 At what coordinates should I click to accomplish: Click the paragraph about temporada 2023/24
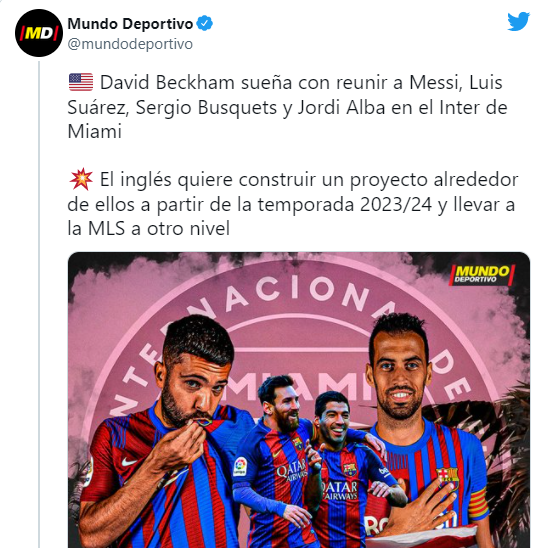tap(293, 204)
